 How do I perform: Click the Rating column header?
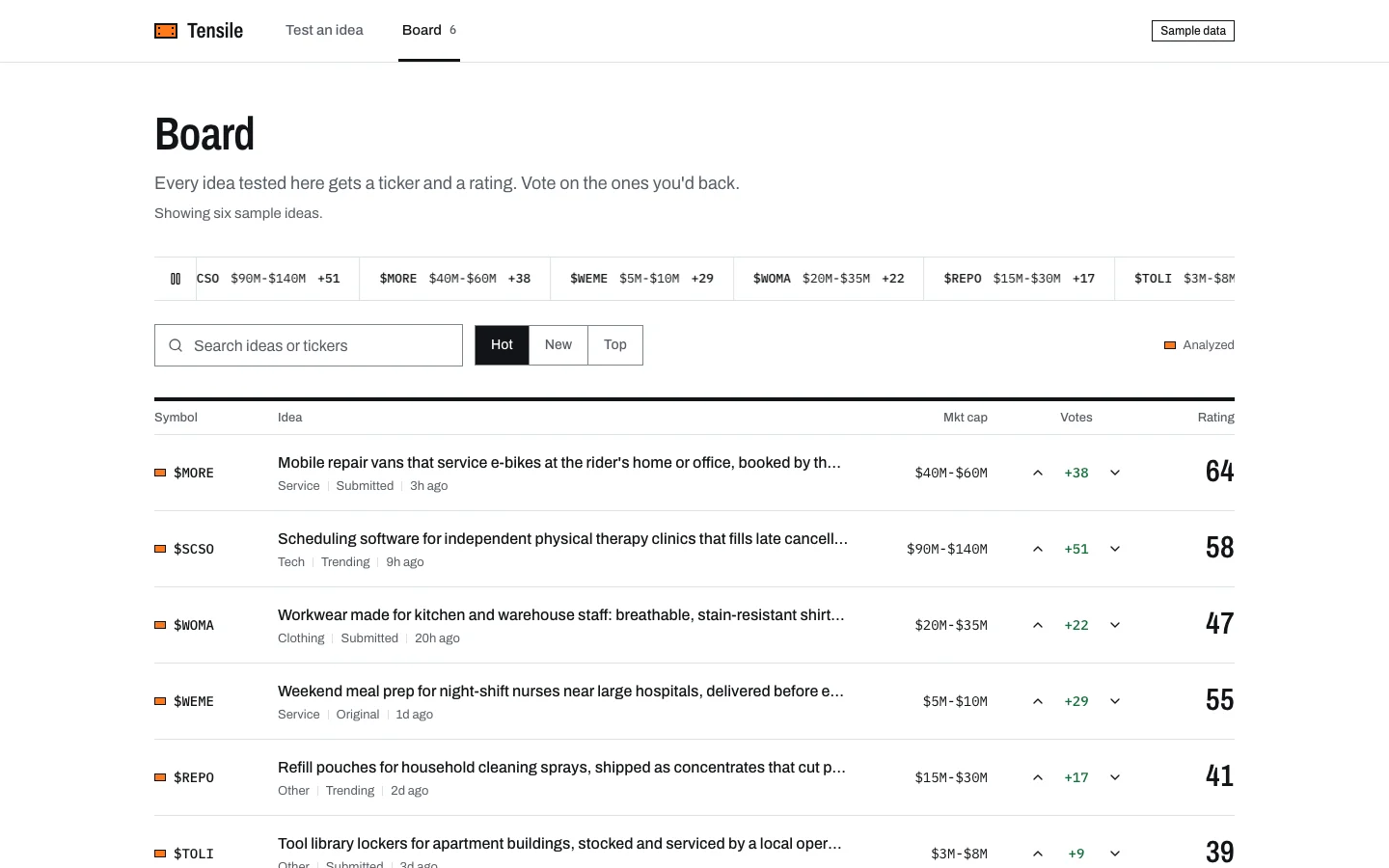1215,418
